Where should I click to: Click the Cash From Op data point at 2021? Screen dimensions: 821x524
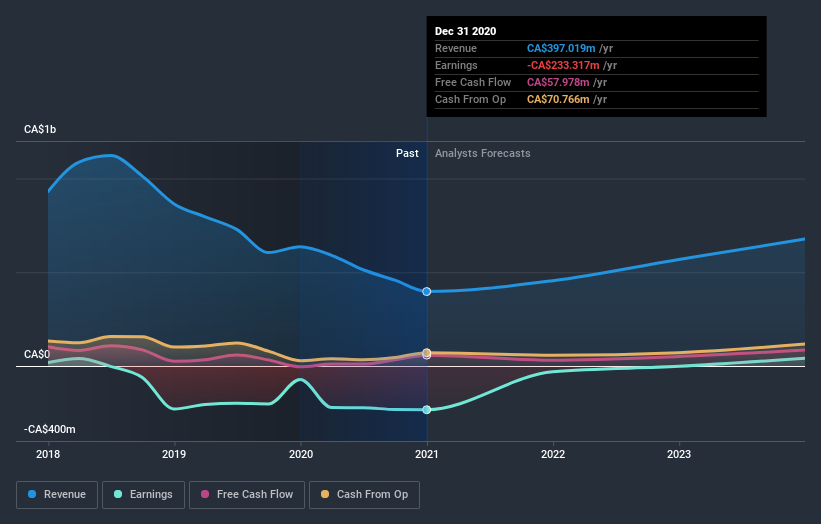427,353
